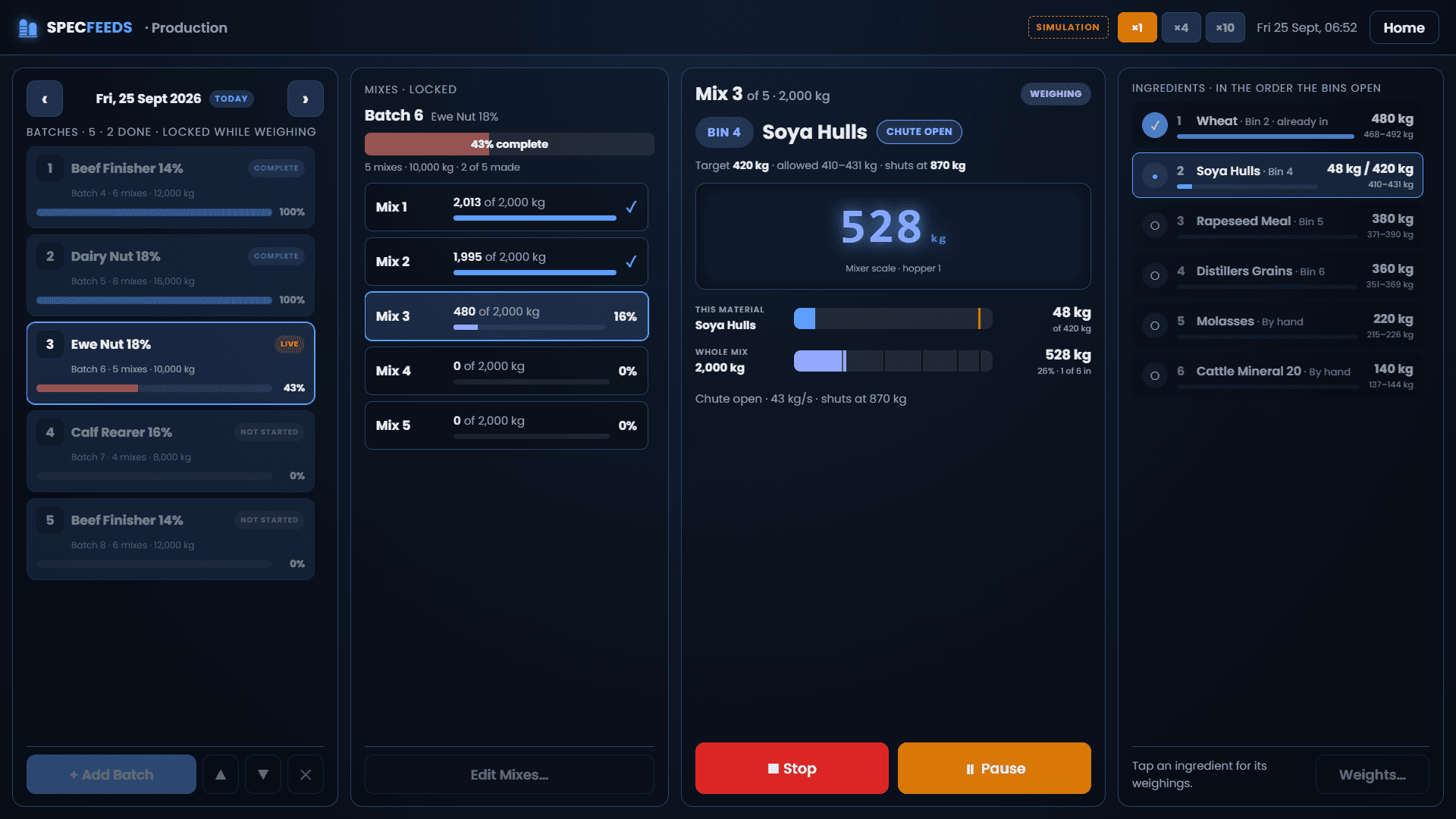Select the Mix 4 row
The width and height of the screenshot is (1456, 819).
[507, 371]
